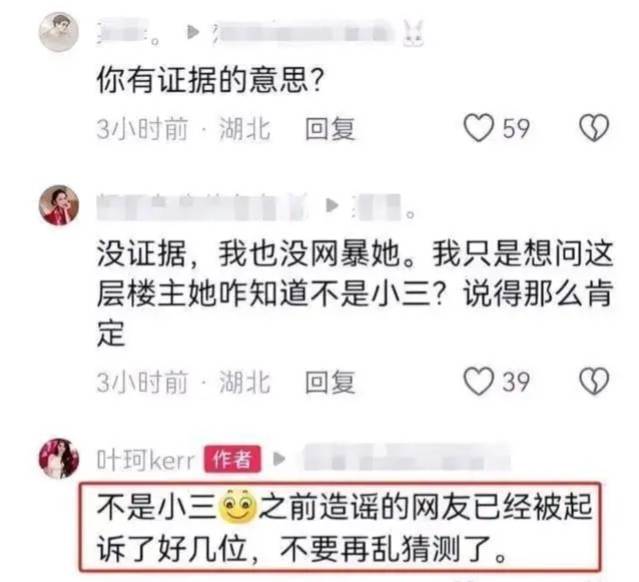Dislike the "你有证据的意思?" comment

point(594,128)
